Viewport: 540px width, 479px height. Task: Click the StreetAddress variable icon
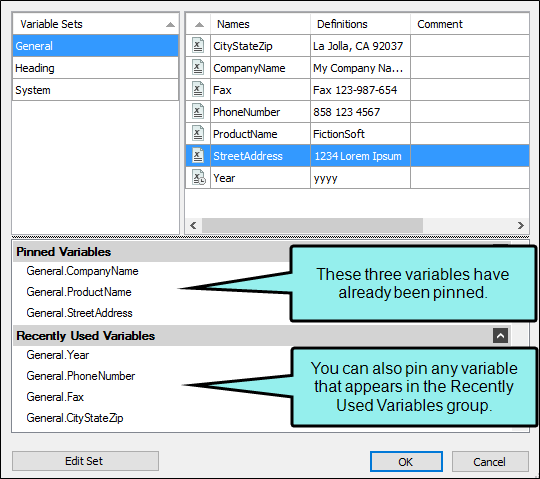pyautogui.click(x=198, y=156)
